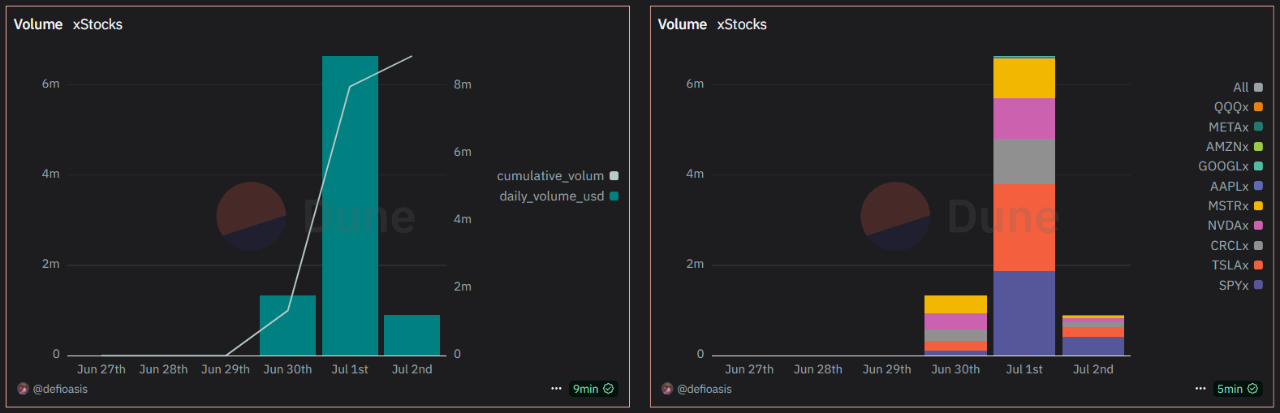
Task: Toggle NVDAx legend series
Action: point(1235,226)
